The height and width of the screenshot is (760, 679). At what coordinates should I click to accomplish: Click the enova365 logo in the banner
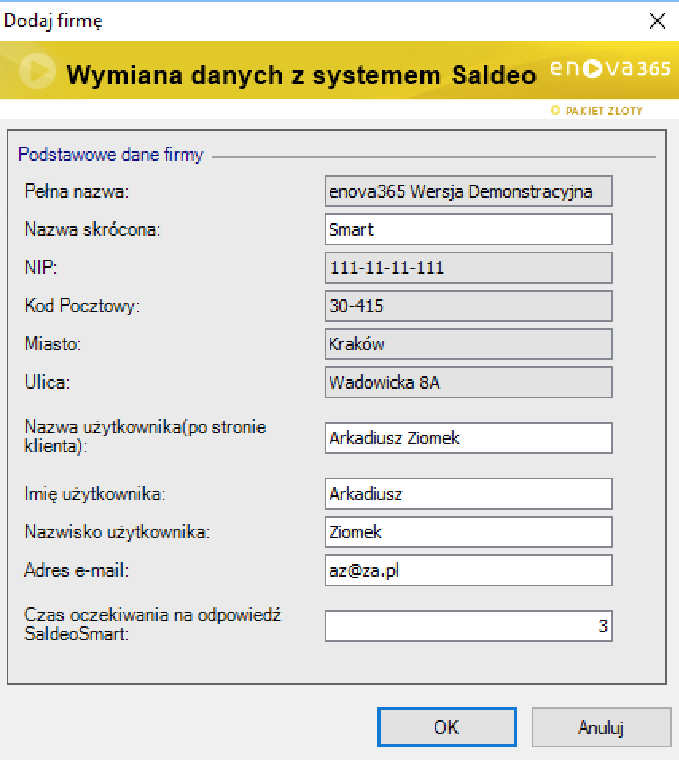(610, 71)
